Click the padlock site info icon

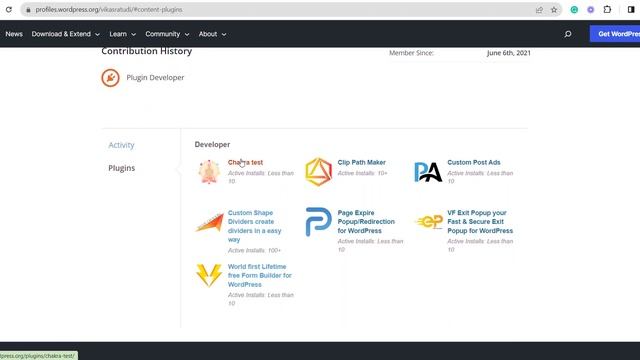[x=28, y=9]
